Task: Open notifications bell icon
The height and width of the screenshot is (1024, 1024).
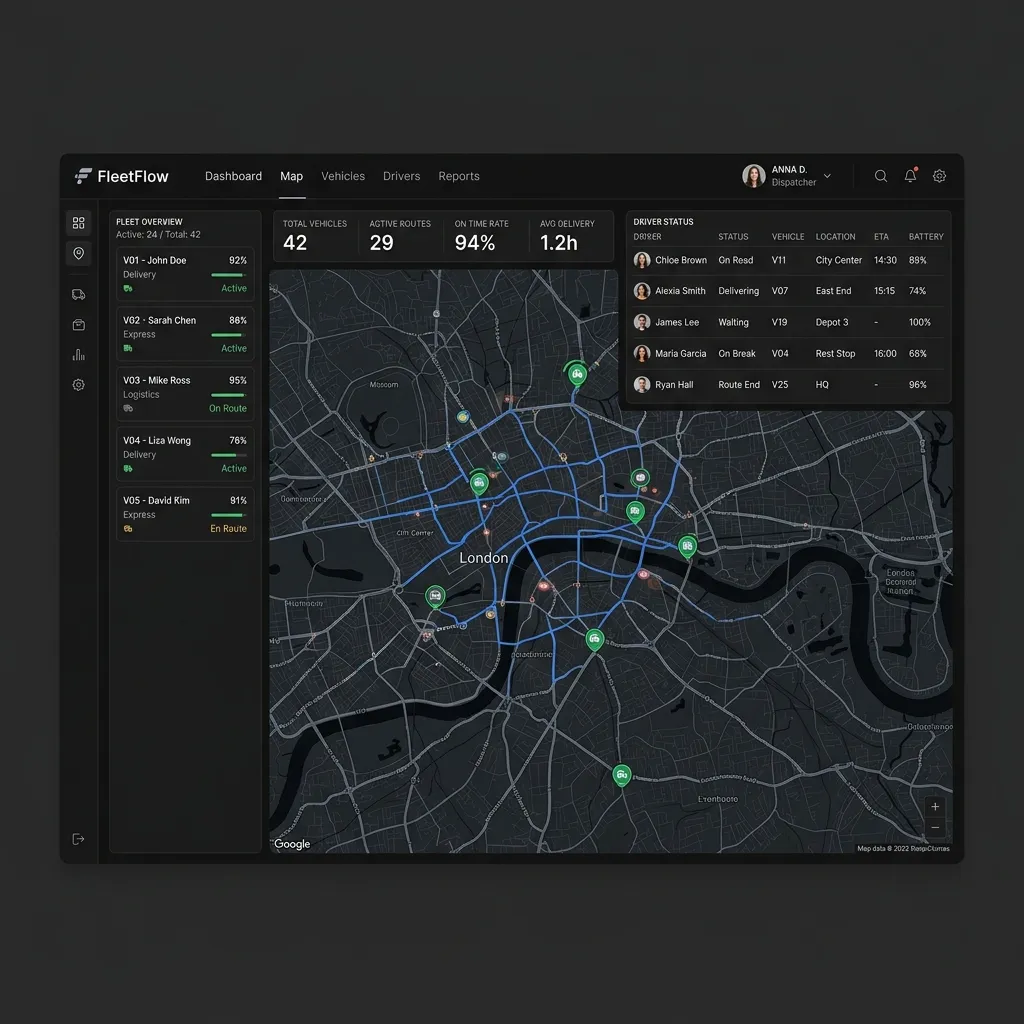Action: pos(910,176)
